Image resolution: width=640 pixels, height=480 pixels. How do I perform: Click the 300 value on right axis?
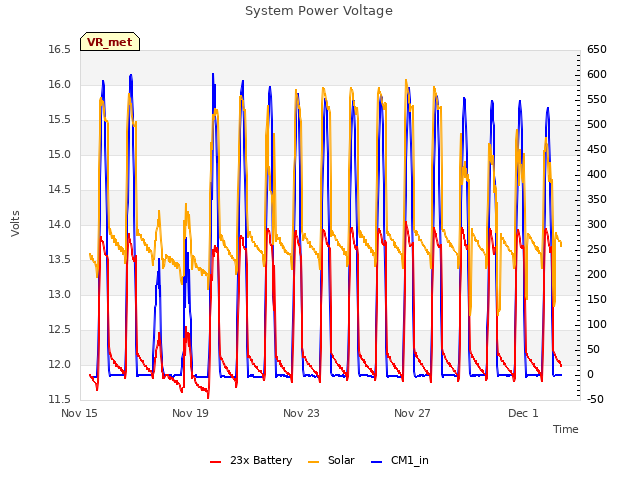(x=597, y=224)
